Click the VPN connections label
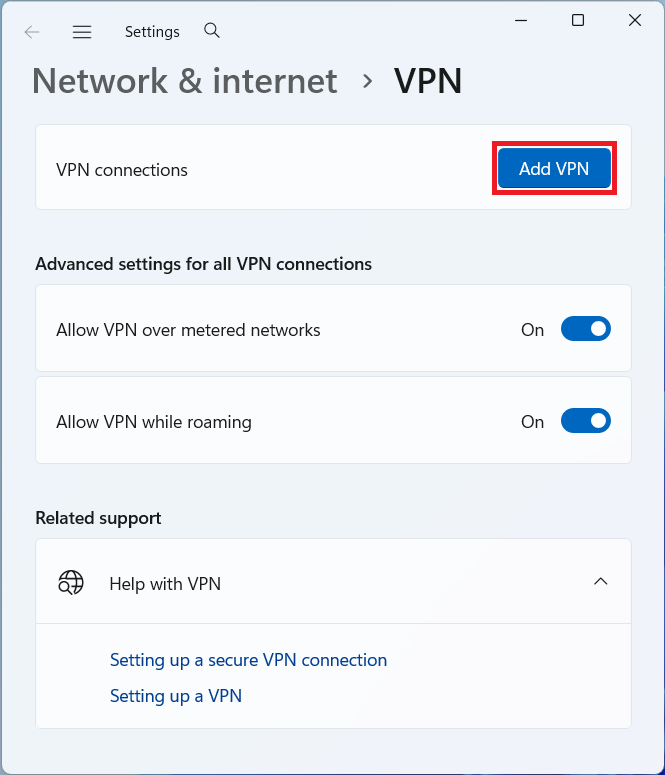The height and width of the screenshot is (775, 665). click(122, 170)
